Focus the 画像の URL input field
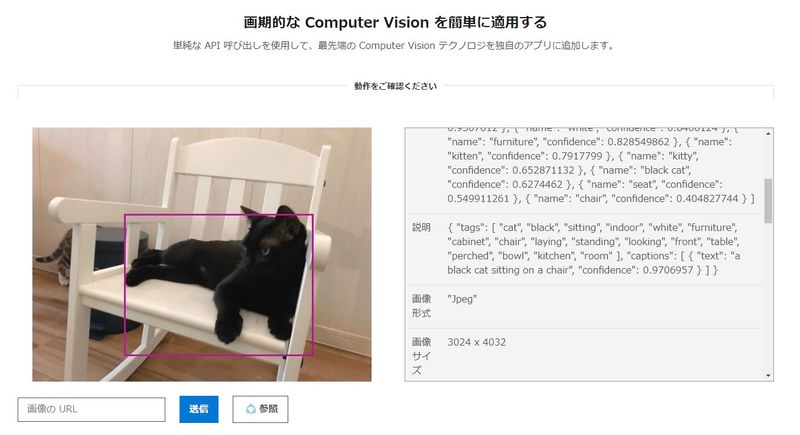Image resolution: width=800 pixels, height=435 pixels. [x=91, y=409]
